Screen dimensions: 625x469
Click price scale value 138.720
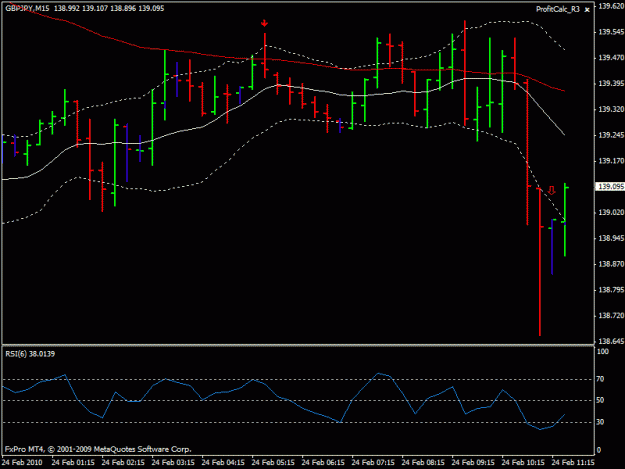611,316
